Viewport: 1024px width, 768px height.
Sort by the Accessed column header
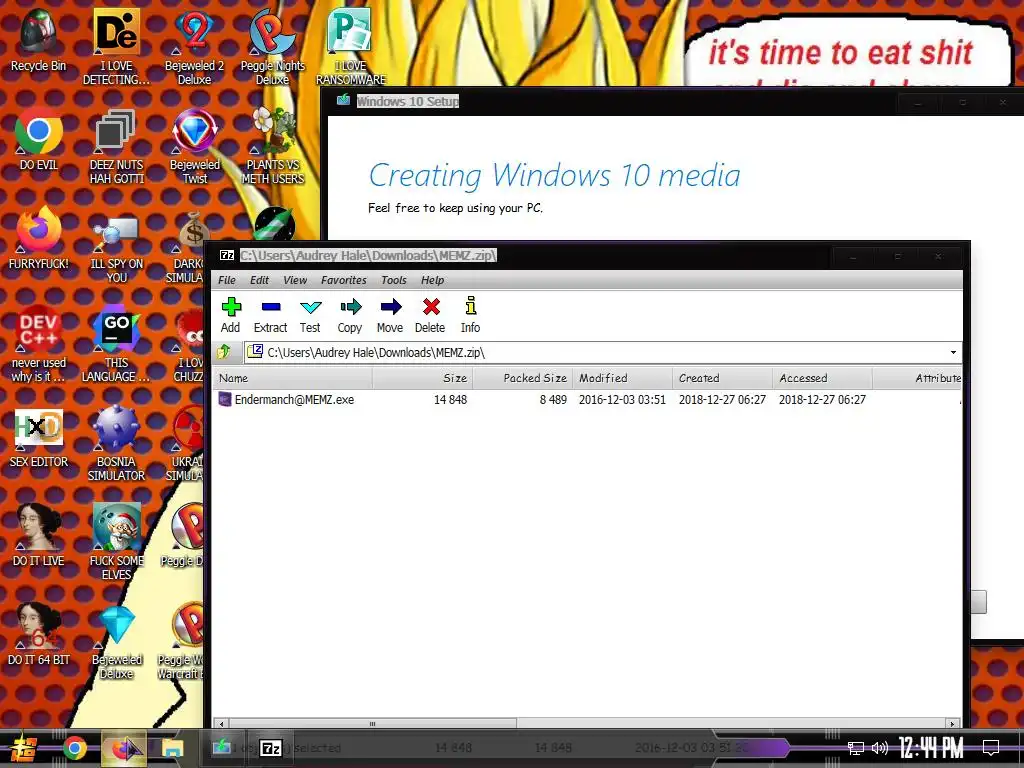[822, 378]
